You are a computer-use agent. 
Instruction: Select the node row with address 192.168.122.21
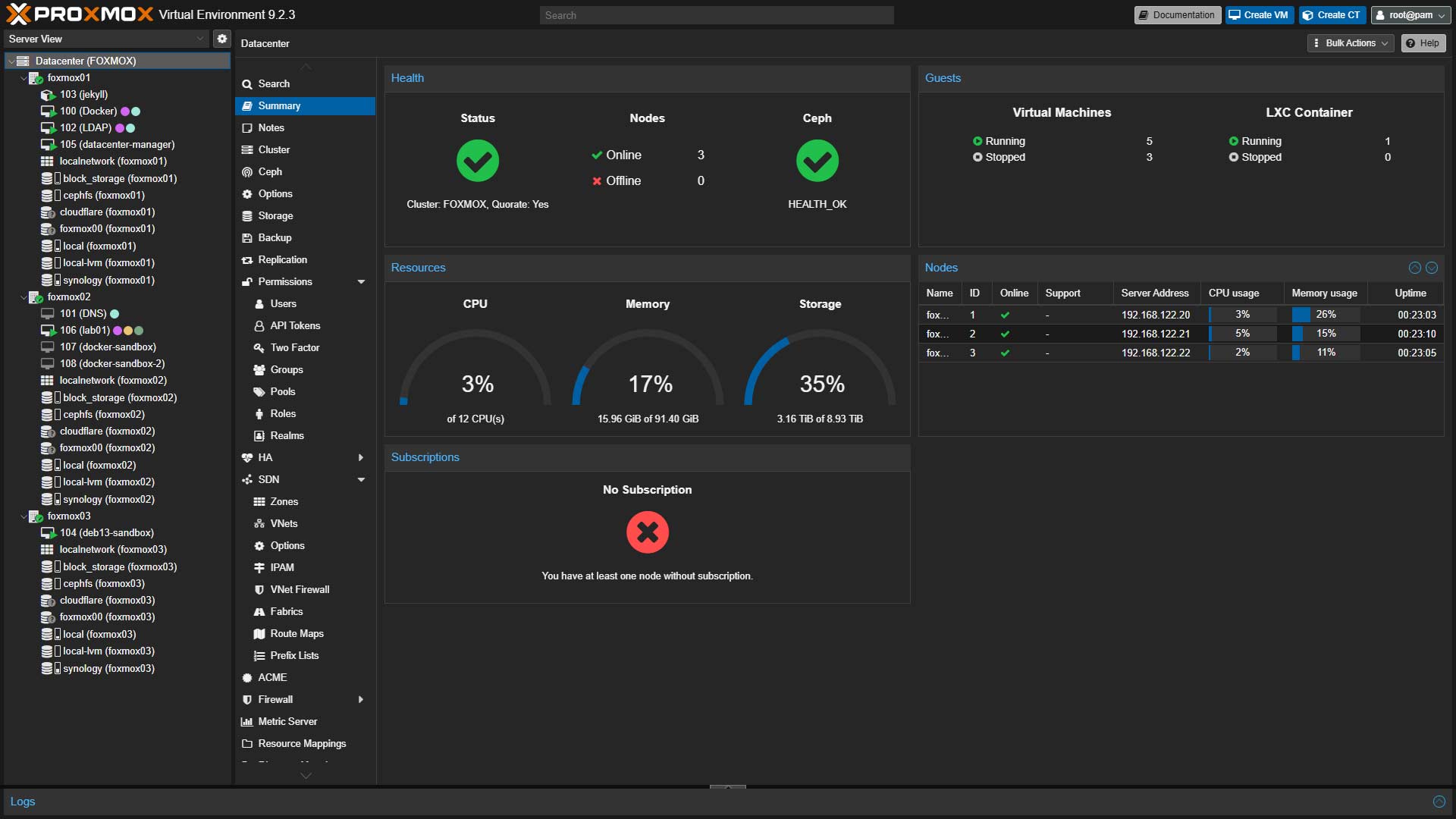[1181, 334]
